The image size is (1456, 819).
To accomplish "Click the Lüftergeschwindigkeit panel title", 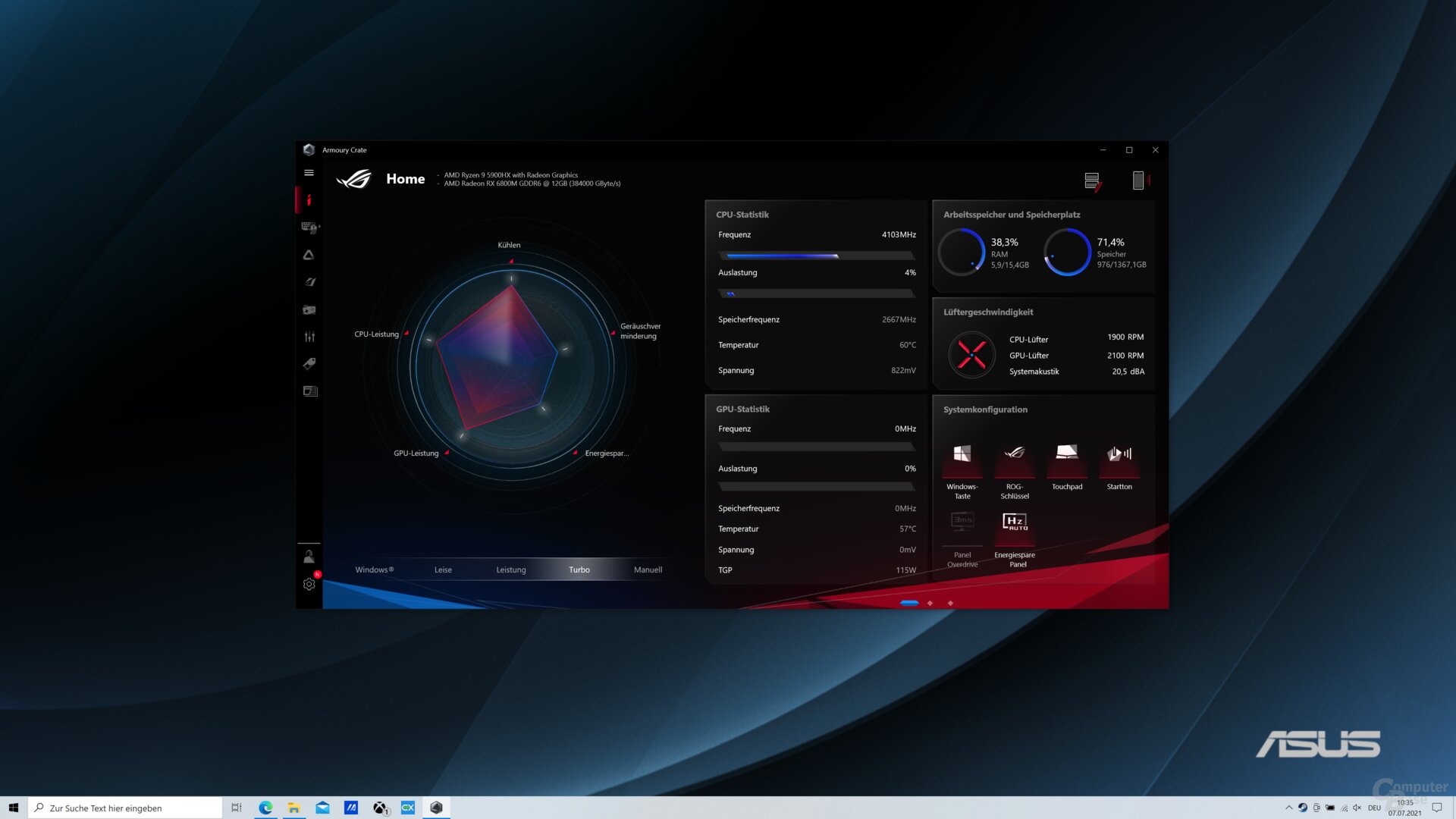I will [988, 312].
